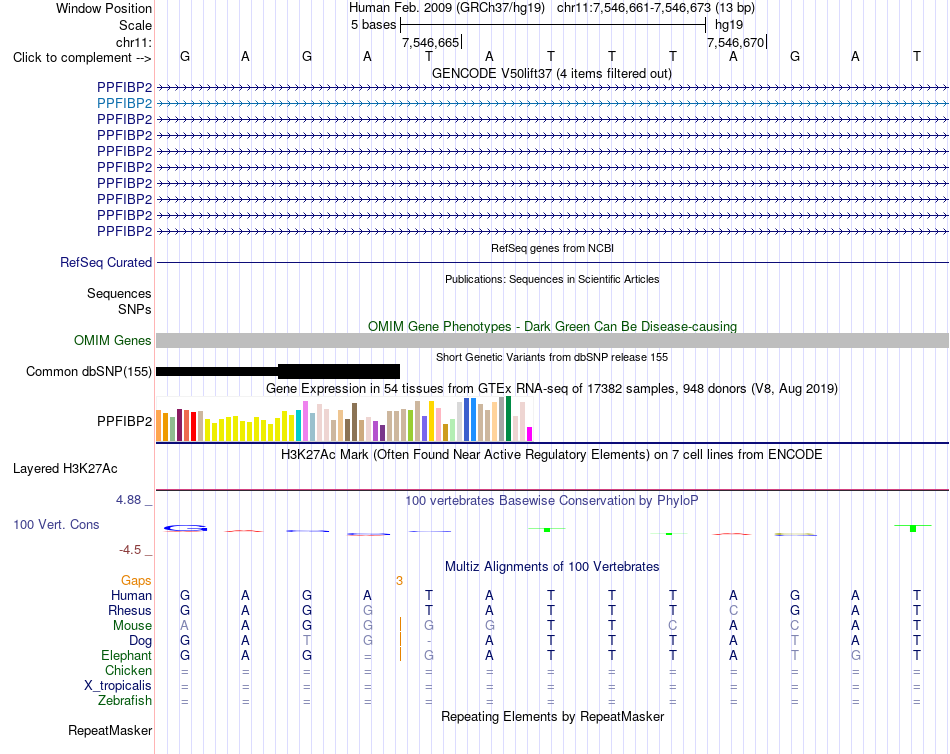Click the magenta bar in the GTEx chart
This screenshot has height=754, width=950.
530,434
